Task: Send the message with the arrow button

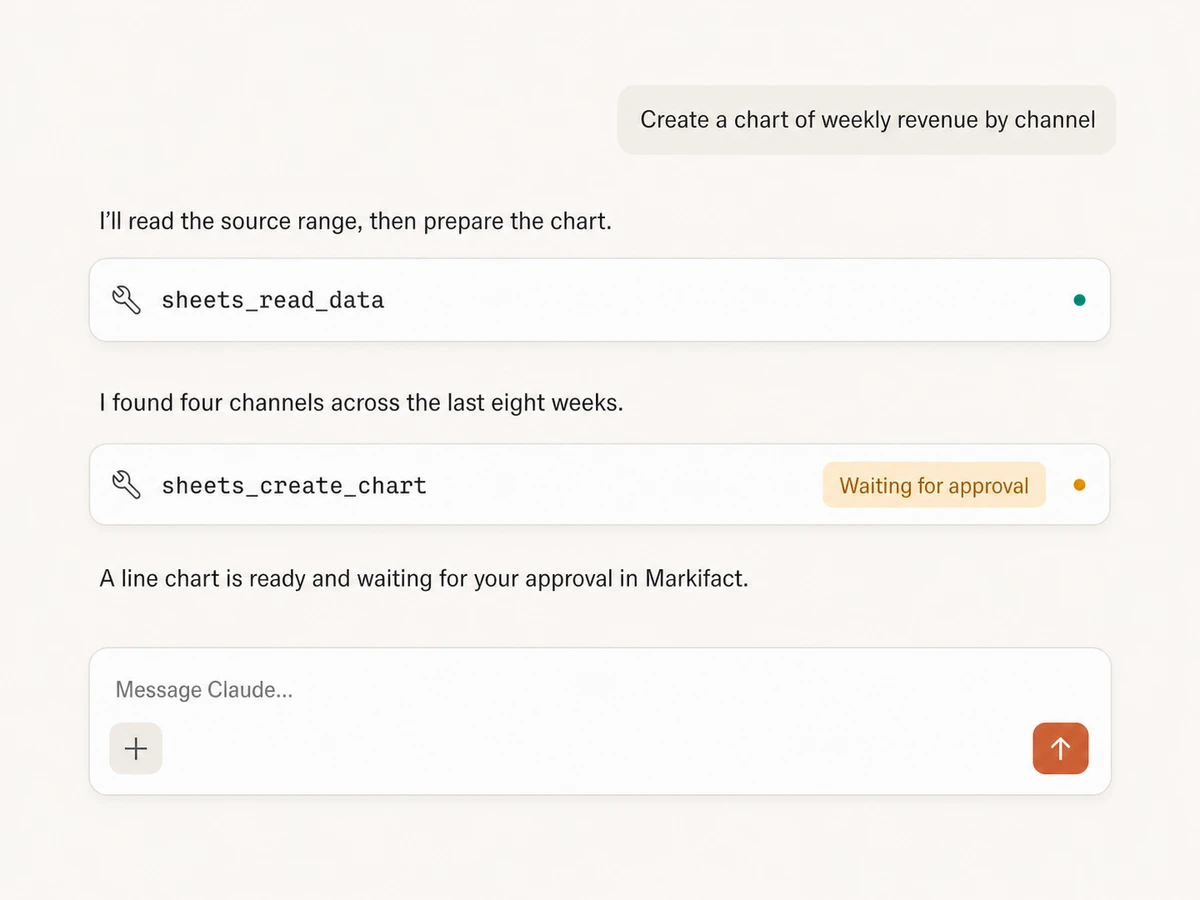Action: point(1060,748)
